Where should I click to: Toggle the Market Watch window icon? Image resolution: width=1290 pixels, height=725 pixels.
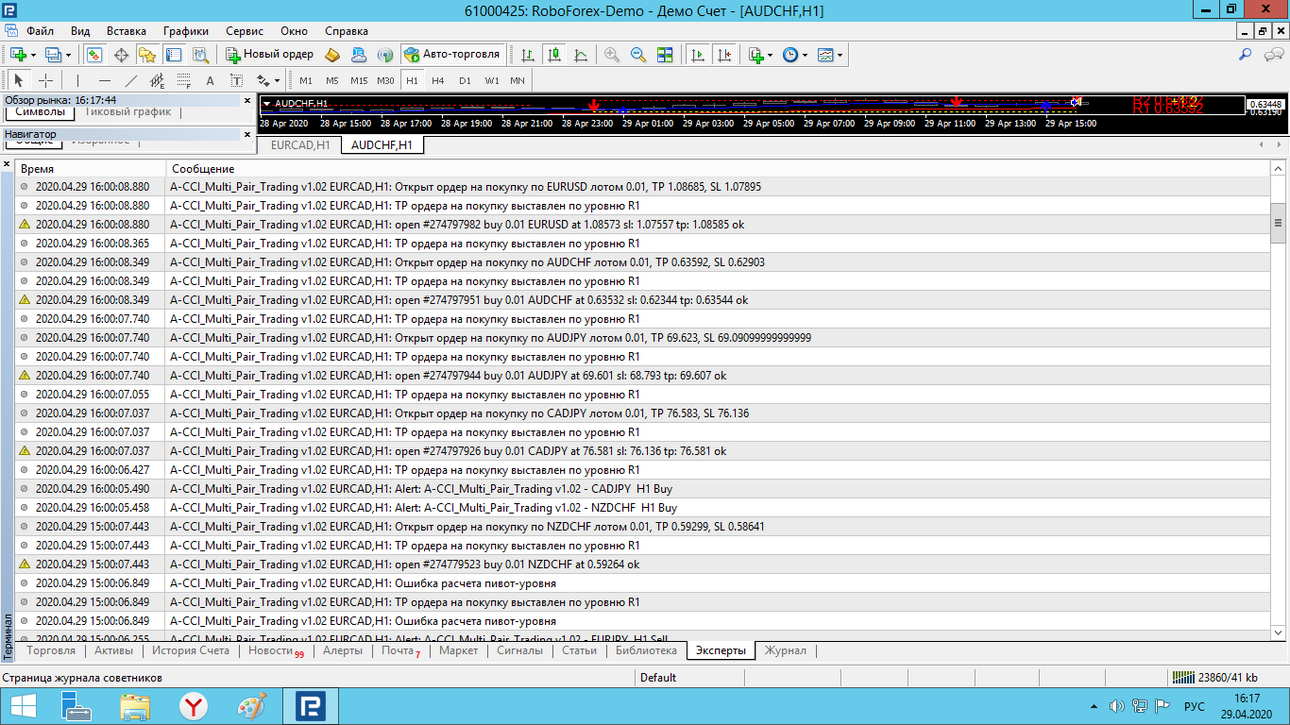95,54
